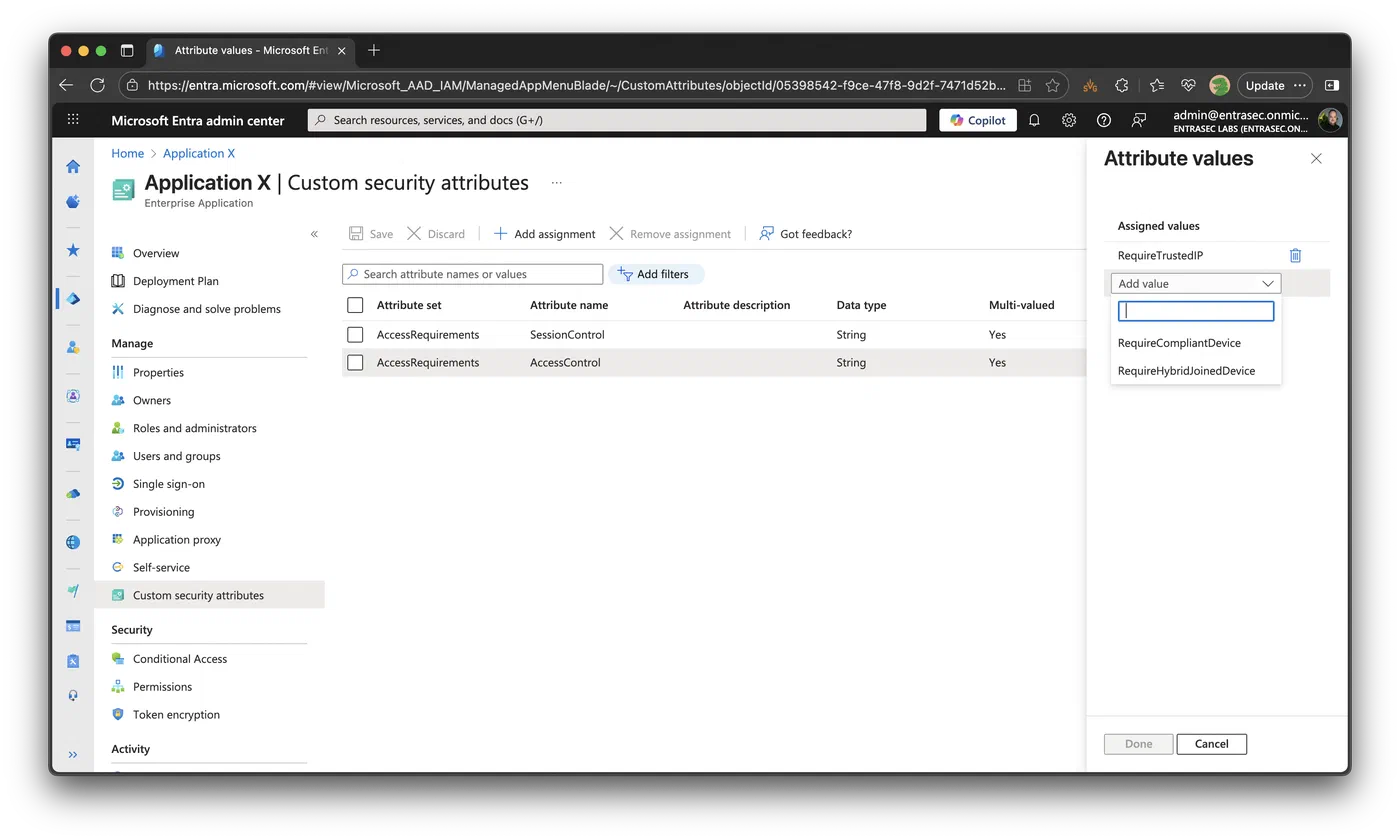The height and width of the screenshot is (840, 1400).
Task: Click the Done button
Action: [1138, 744]
